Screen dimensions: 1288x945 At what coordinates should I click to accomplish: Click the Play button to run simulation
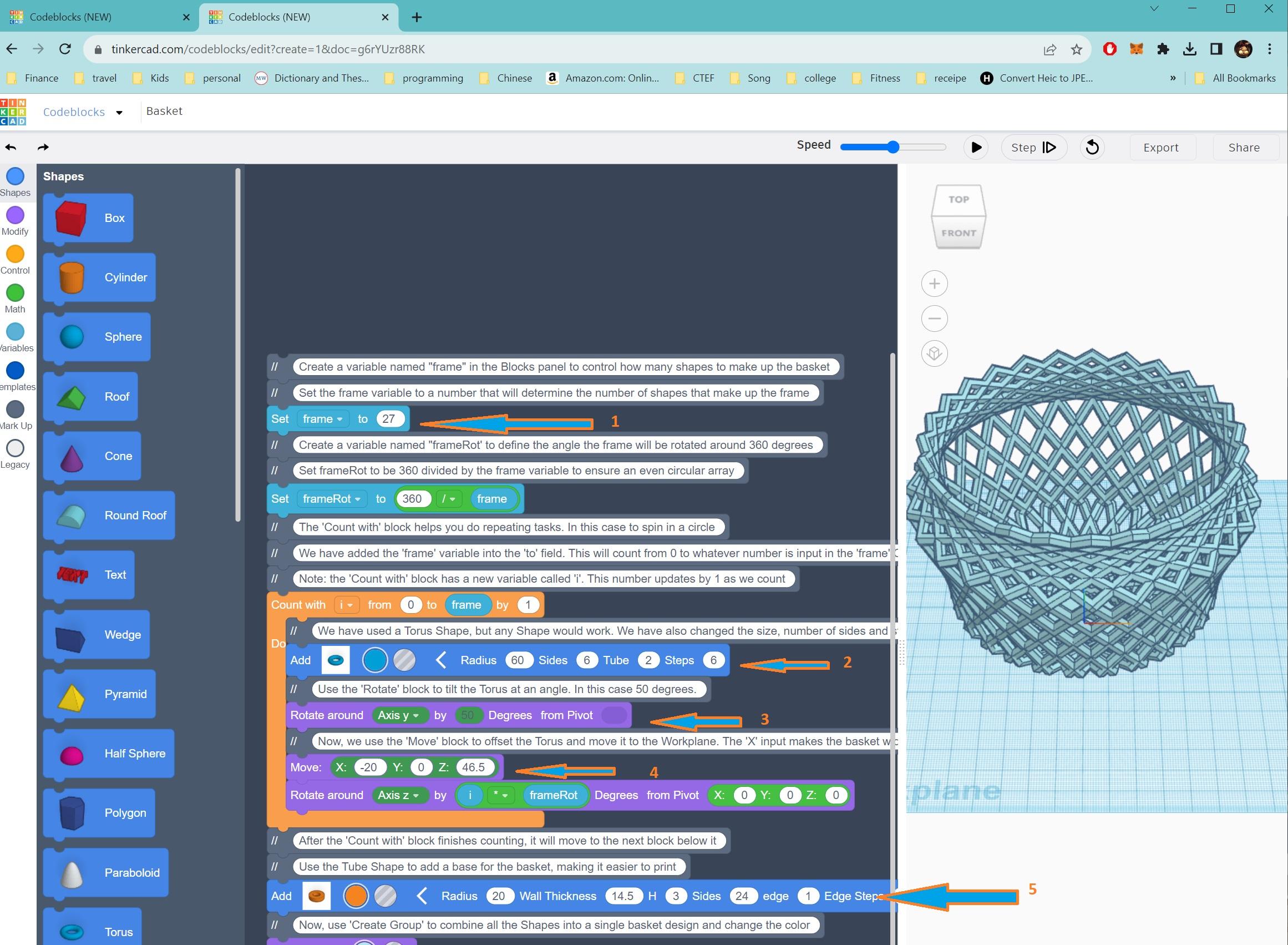[x=976, y=146]
